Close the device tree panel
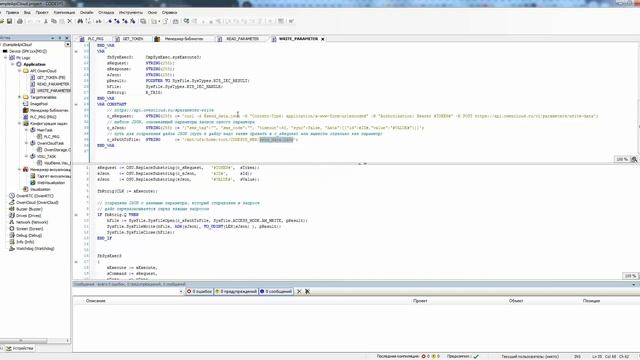This screenshot has width=640, height=360. pos(67,38)
